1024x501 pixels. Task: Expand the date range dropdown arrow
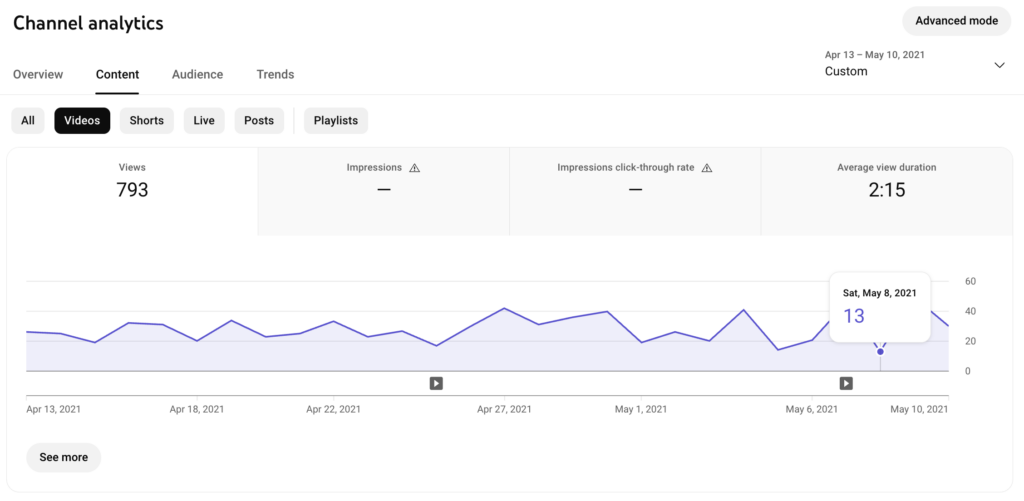(x=999, y=65)
